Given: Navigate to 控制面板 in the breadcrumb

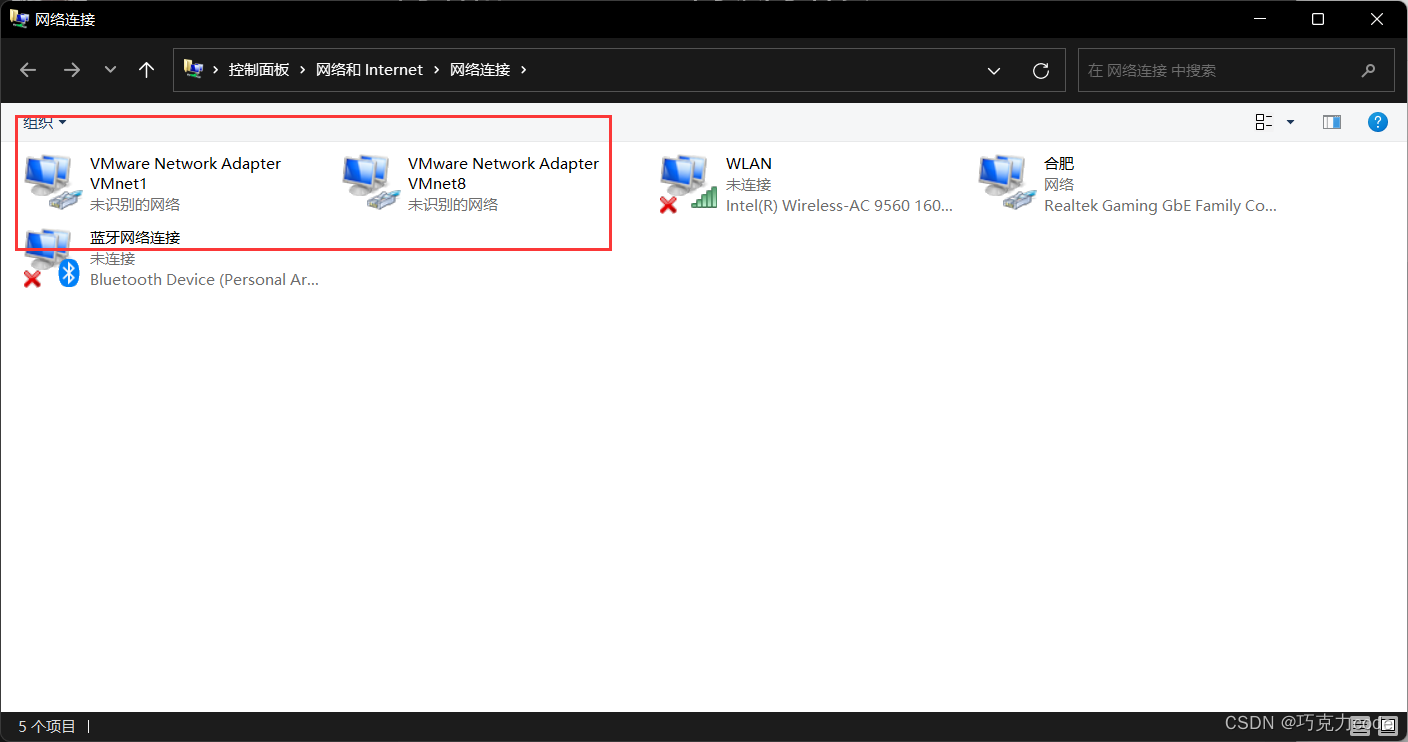Looking at the screenshot, I should [x=259, y=70].
